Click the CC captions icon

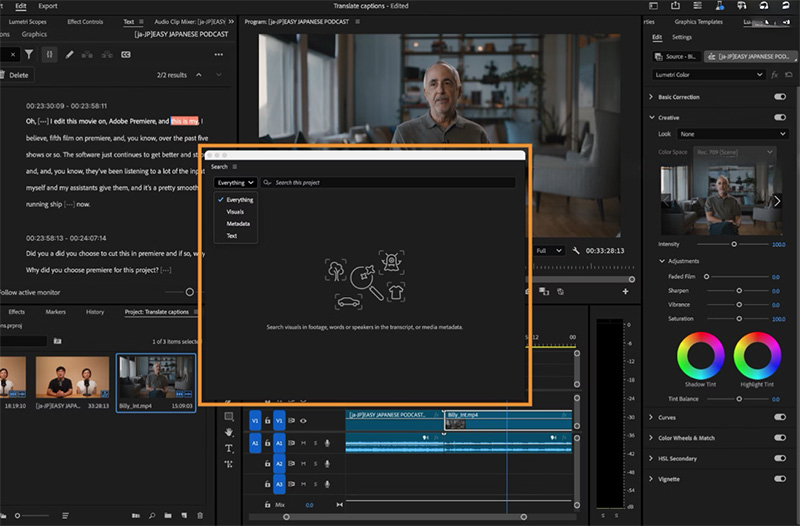point(126,54)
